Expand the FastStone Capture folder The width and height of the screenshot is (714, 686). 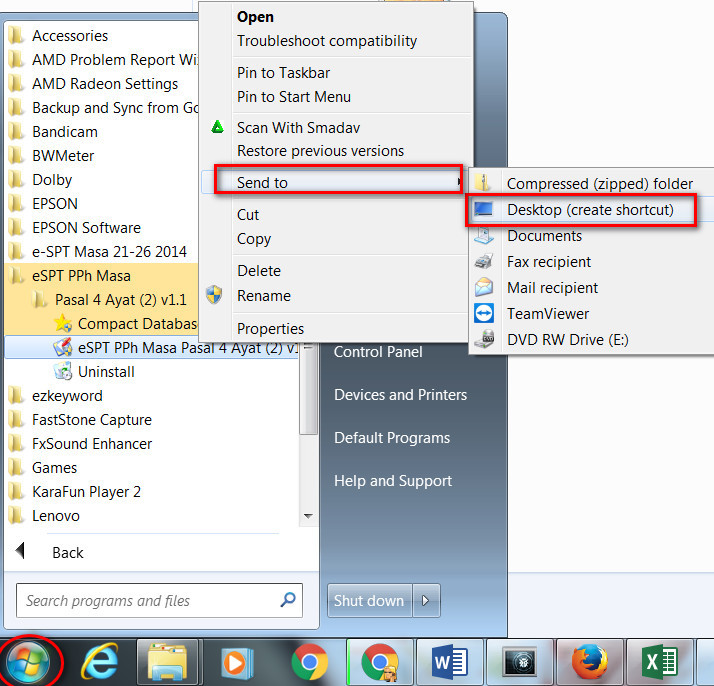pos(92,419)
